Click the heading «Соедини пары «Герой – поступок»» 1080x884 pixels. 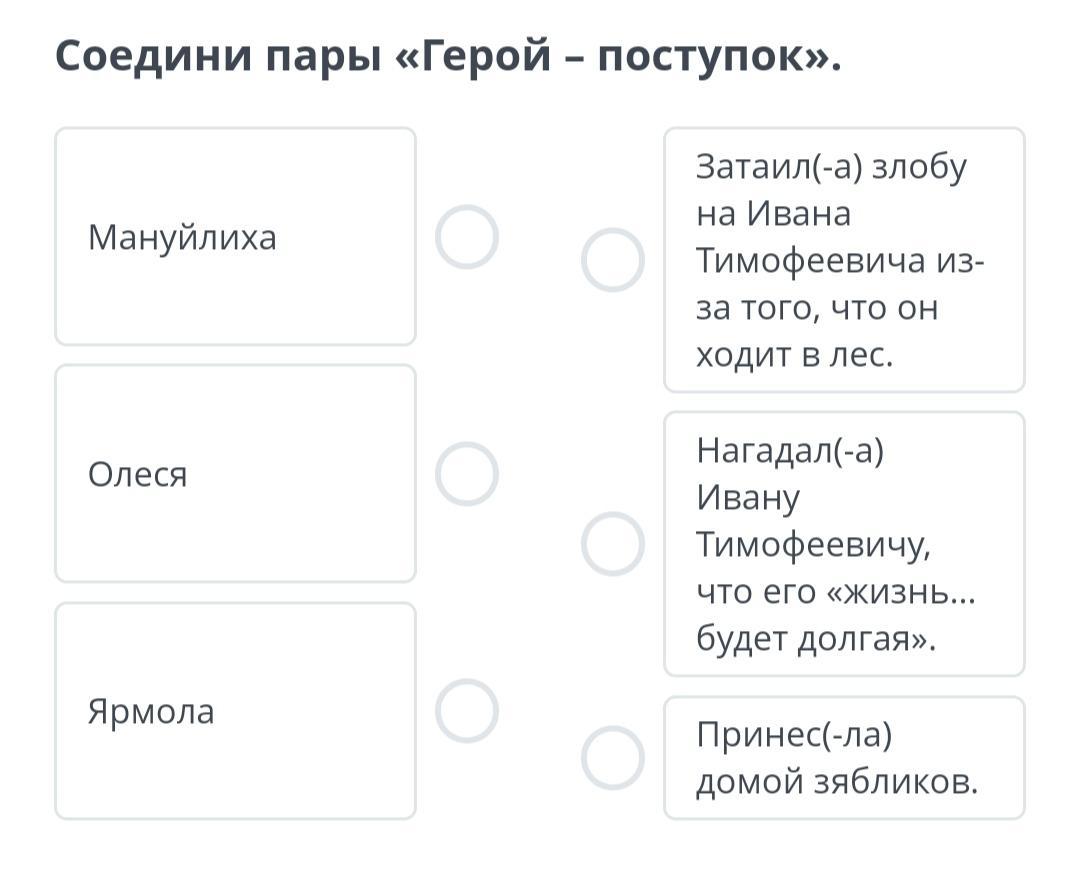pyautogui.click(x=448, y=58)
